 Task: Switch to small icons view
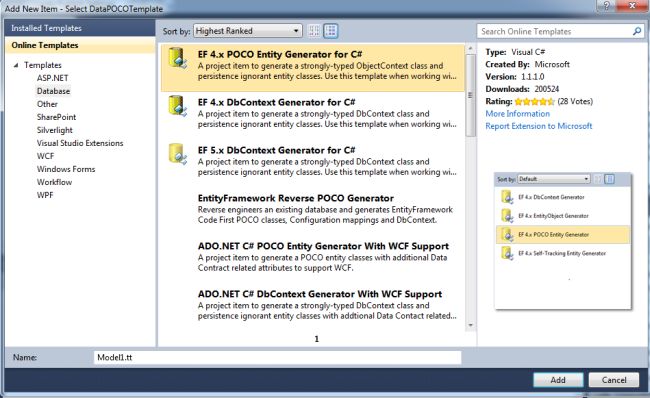[x=314, y=31]
